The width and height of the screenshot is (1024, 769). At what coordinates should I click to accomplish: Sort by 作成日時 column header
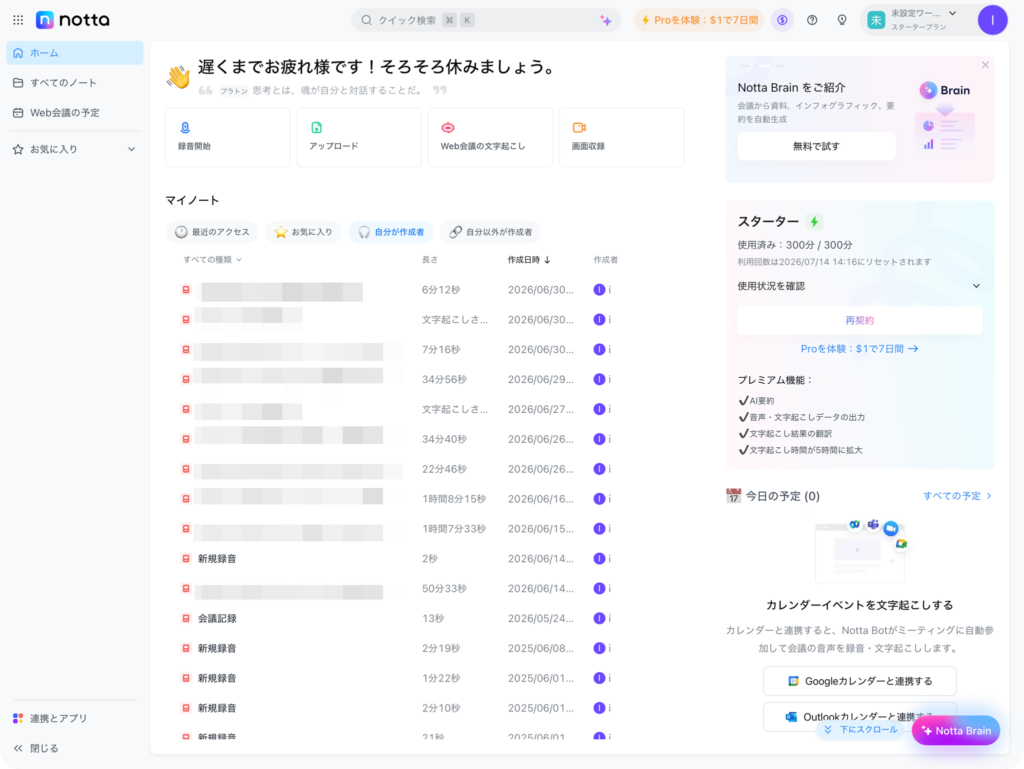click(x=529, y=260)
